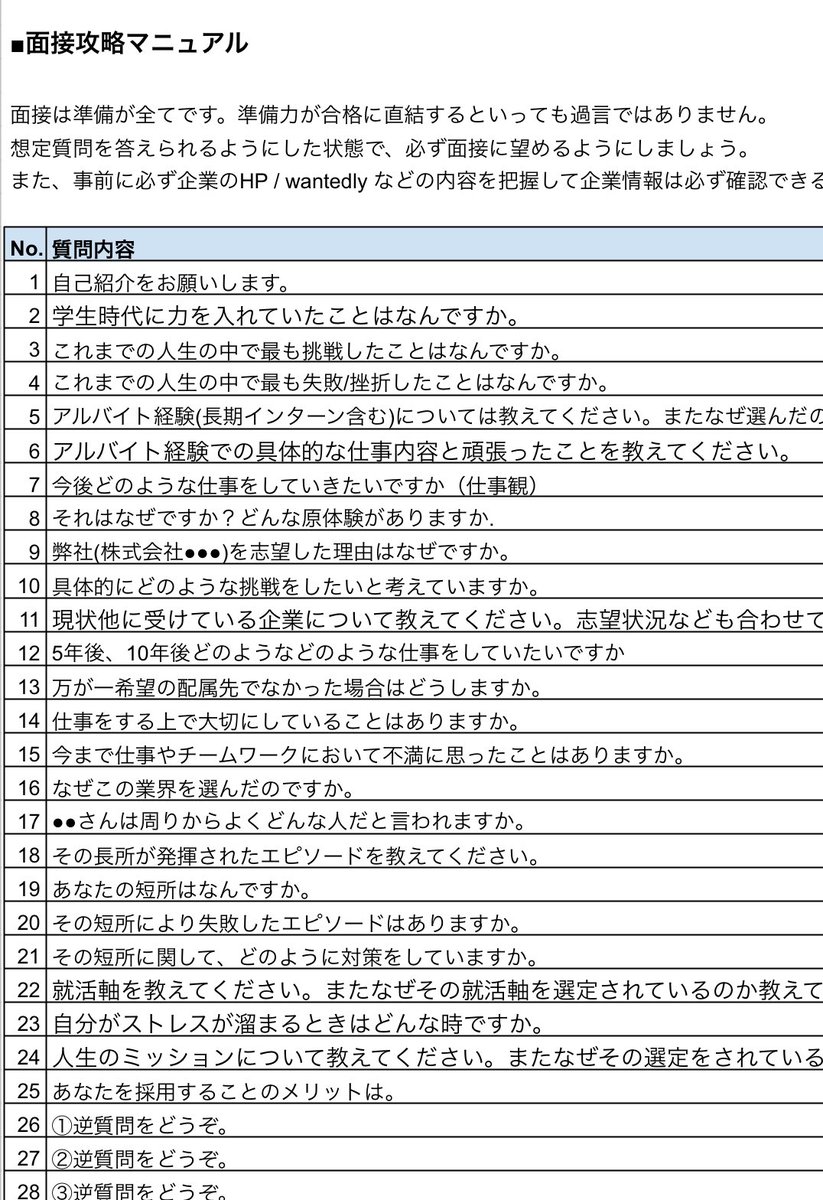This screenshot has height=1200, width=823.
Task: Click the intro line mentioning HP / wantedly
Action: [x=415, y=180]
